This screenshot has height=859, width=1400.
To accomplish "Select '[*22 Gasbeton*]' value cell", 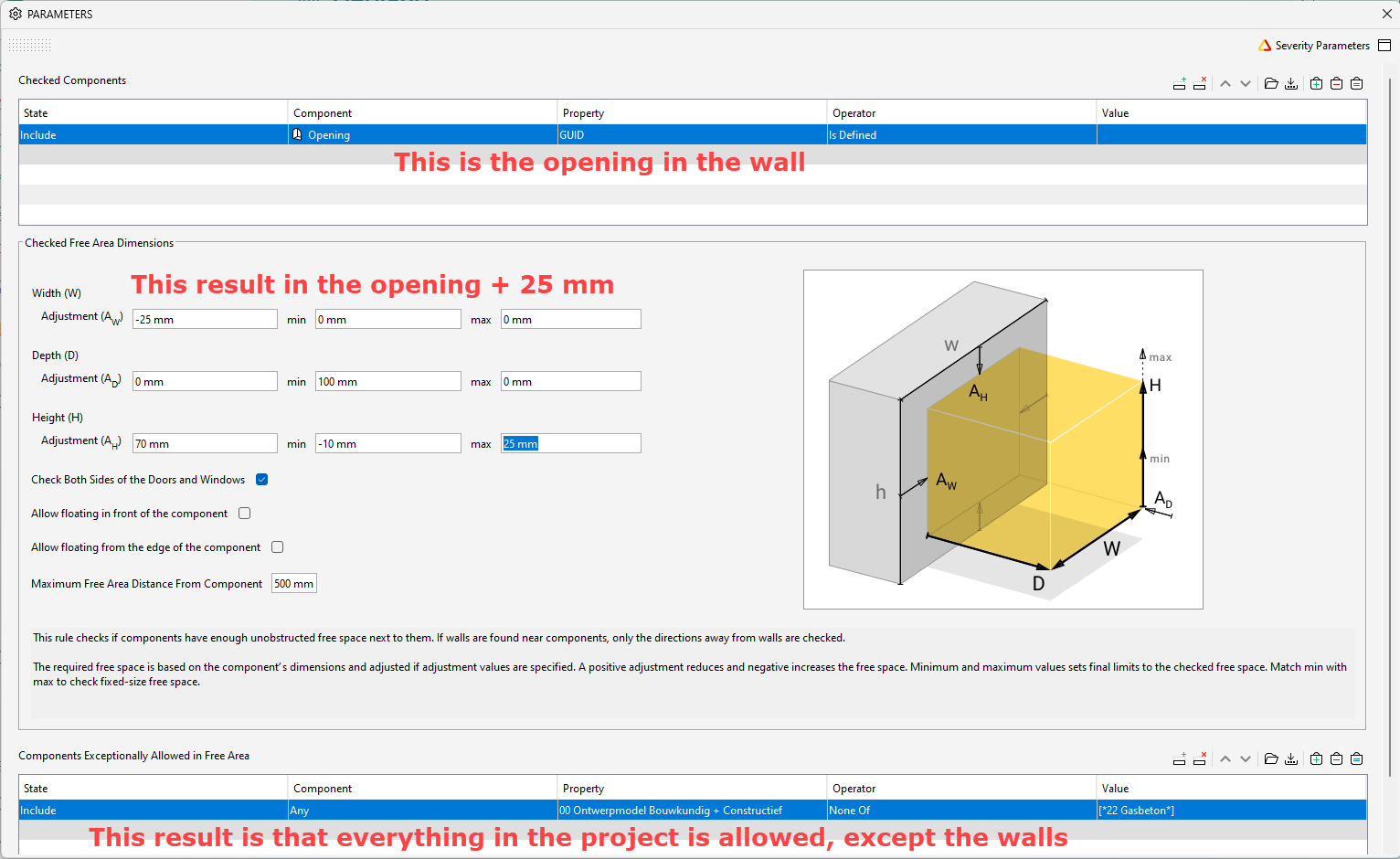I will 1232,811.
